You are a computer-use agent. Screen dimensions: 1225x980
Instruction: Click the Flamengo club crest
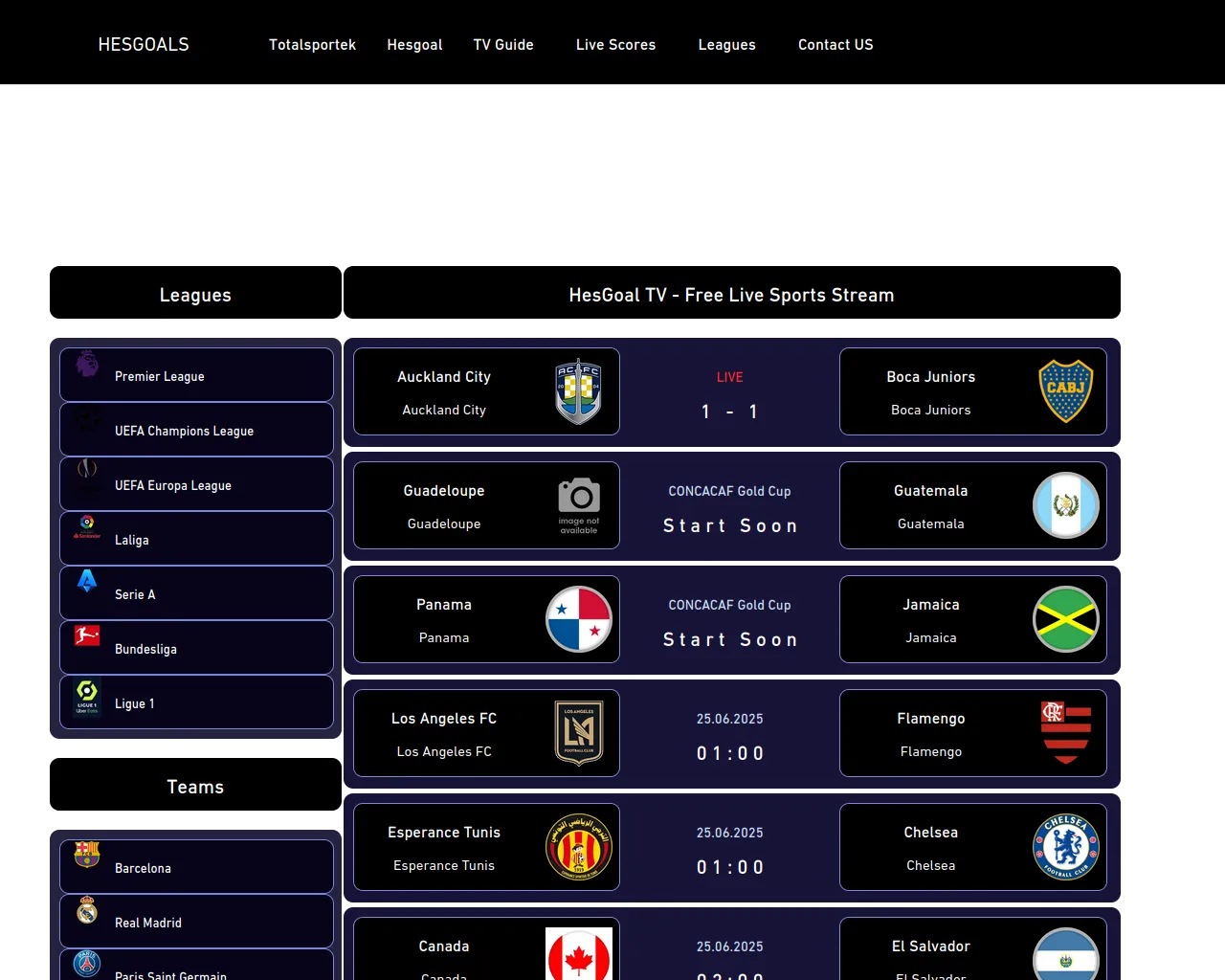[1065, 733]
